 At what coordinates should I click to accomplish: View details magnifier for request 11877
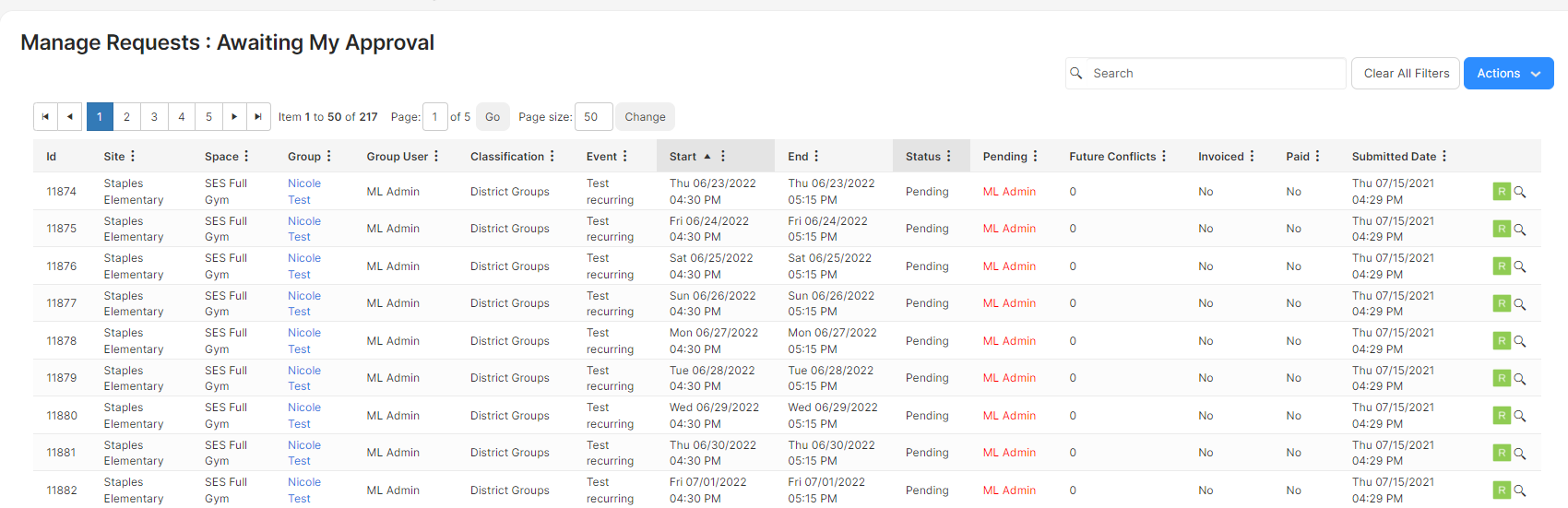click(1520, 304)
